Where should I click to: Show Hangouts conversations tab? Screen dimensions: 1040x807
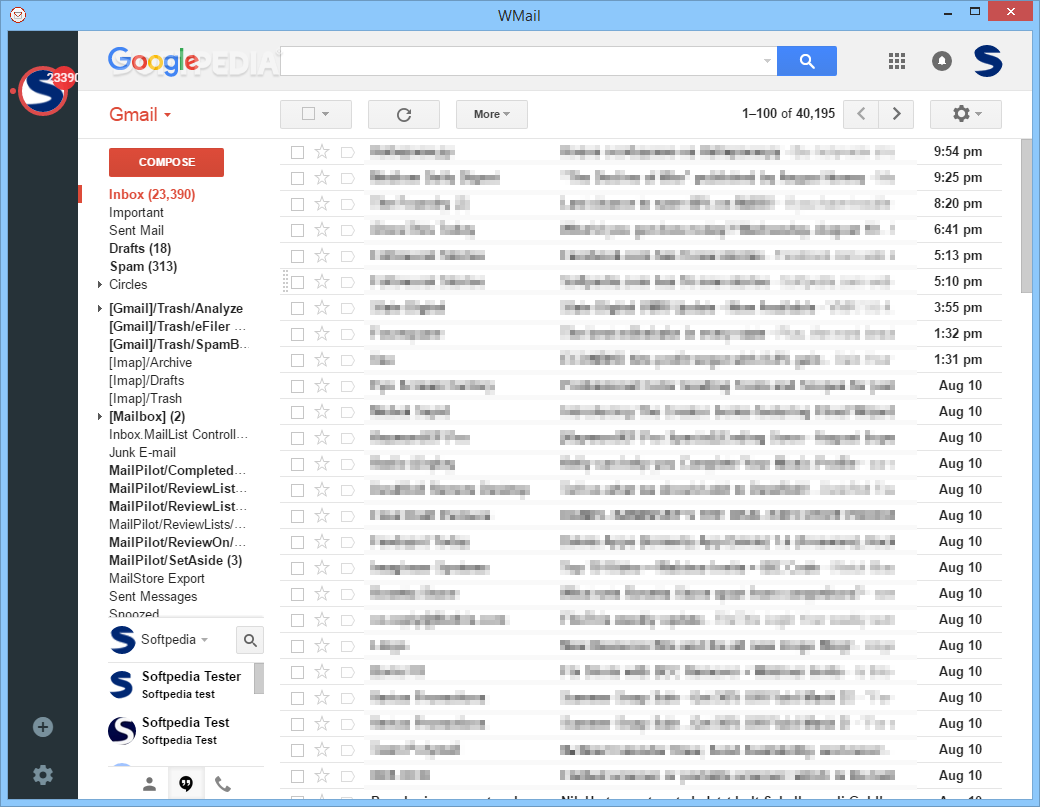(x=186, y=784)
